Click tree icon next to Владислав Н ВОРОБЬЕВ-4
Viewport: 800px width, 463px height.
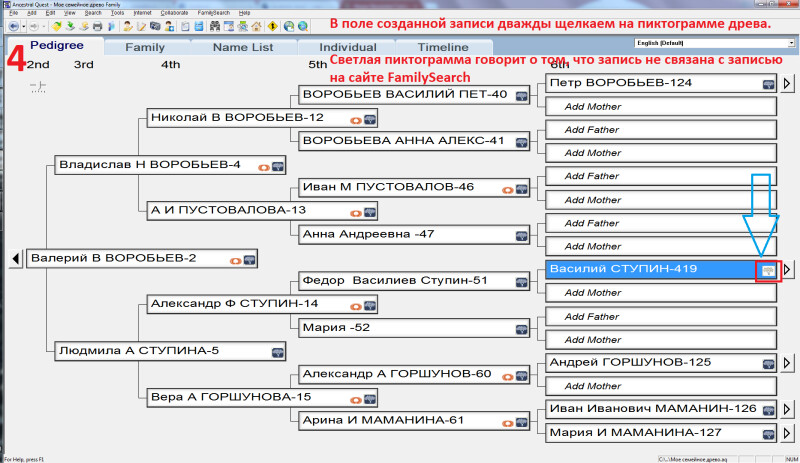tap(278, 166)
